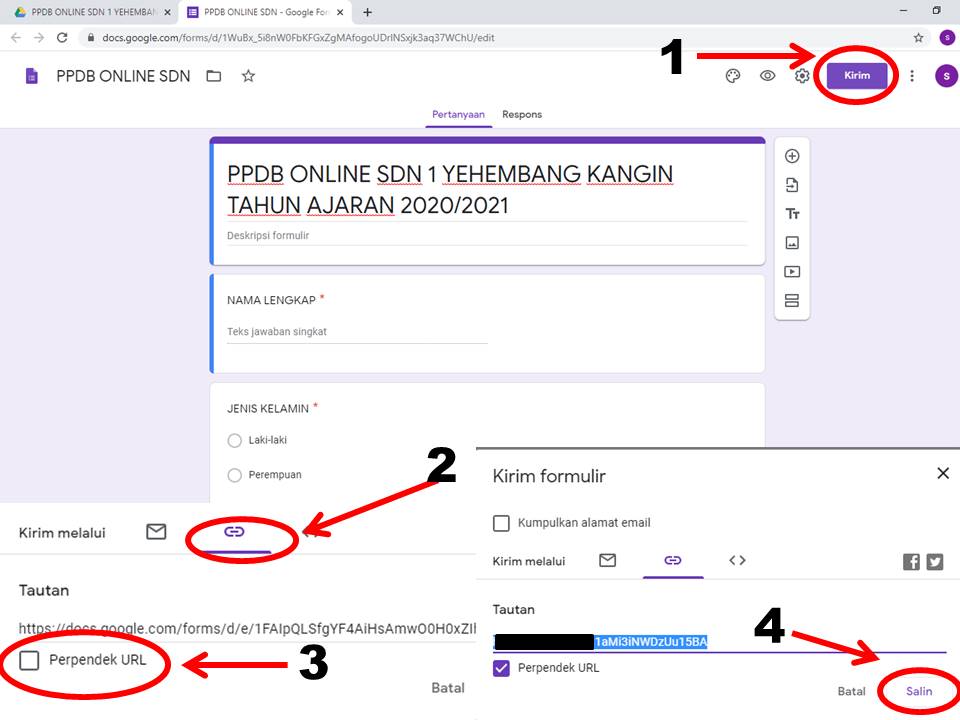Click the embed HTML icon in Kirim formulir
Screen dimensions: 960x720
(x=737, y=561)
